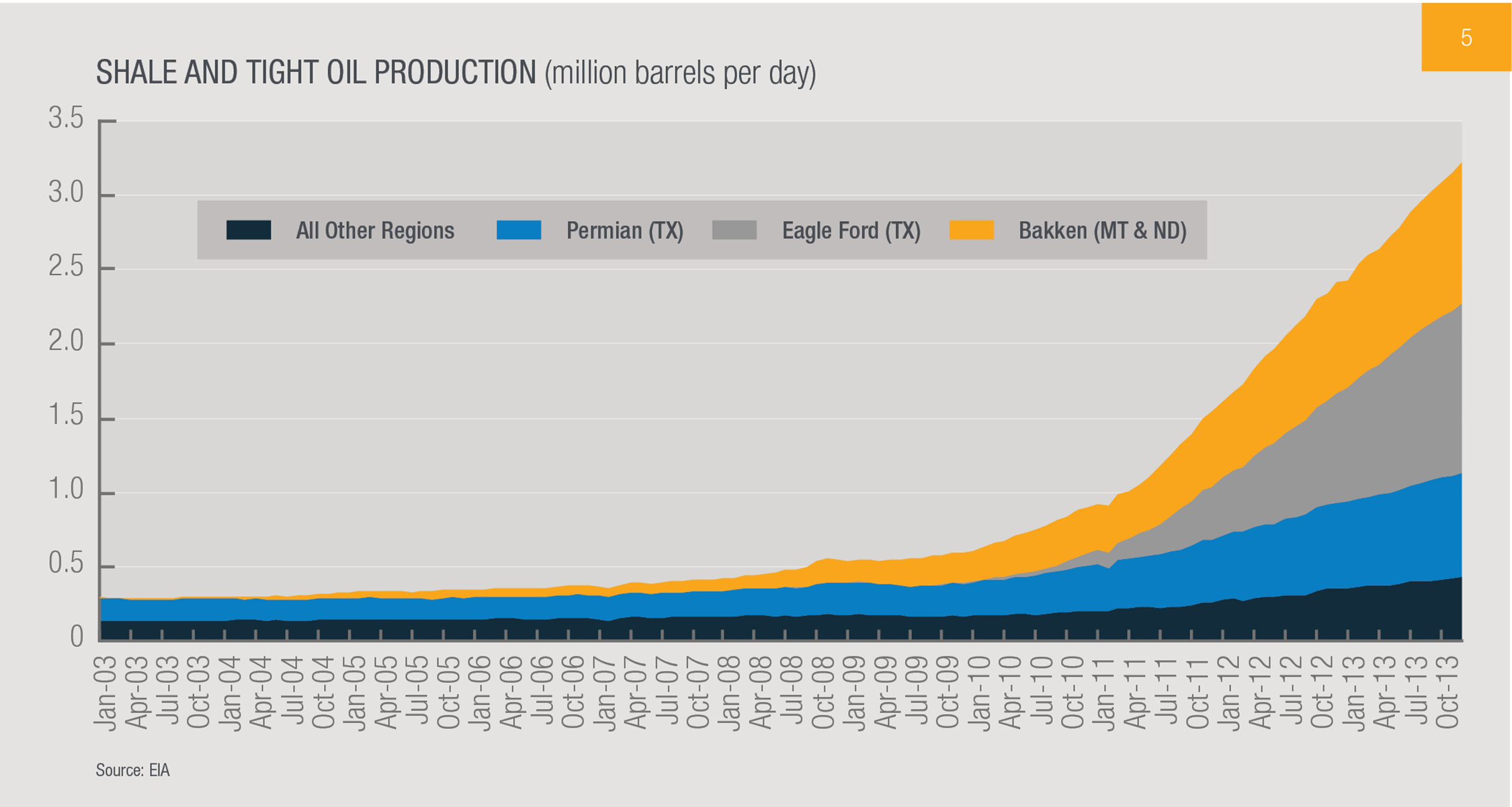Click the gray Eagle Ford (TX) legend swatch

[734, 230]
